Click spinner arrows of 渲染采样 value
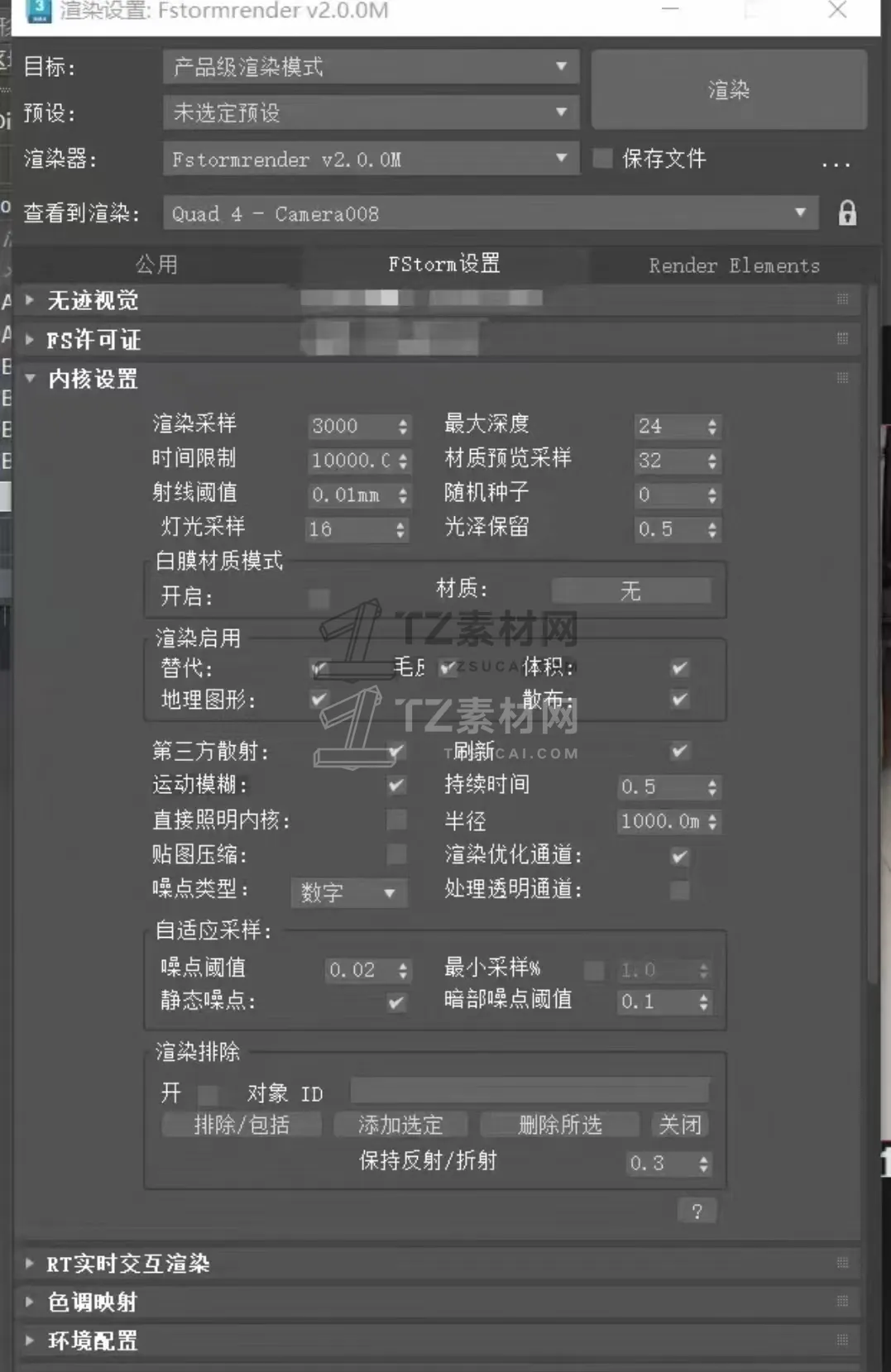891x1372 pixels. coord(403,427)
